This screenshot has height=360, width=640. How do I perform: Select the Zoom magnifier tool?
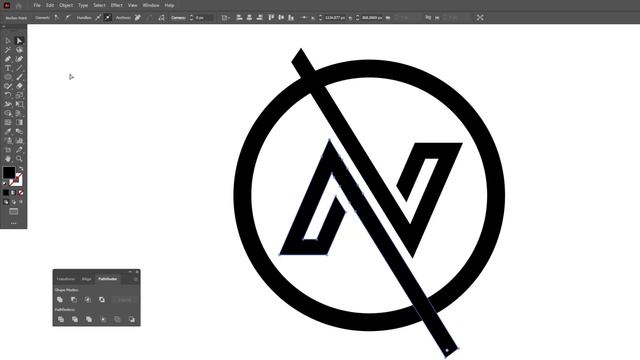(19, 159)
